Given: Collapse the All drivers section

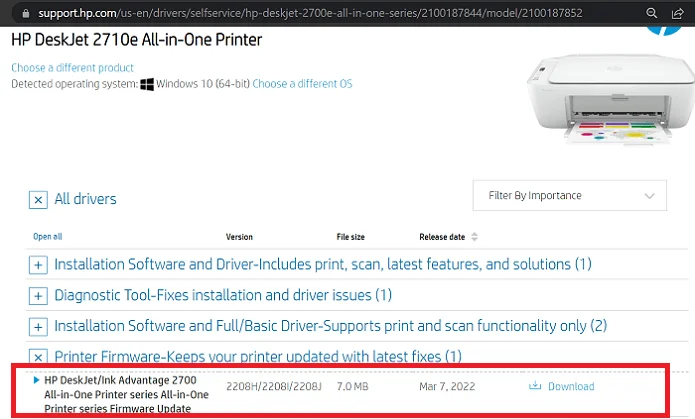Looking at the screenshot, I should click(38, 200).
